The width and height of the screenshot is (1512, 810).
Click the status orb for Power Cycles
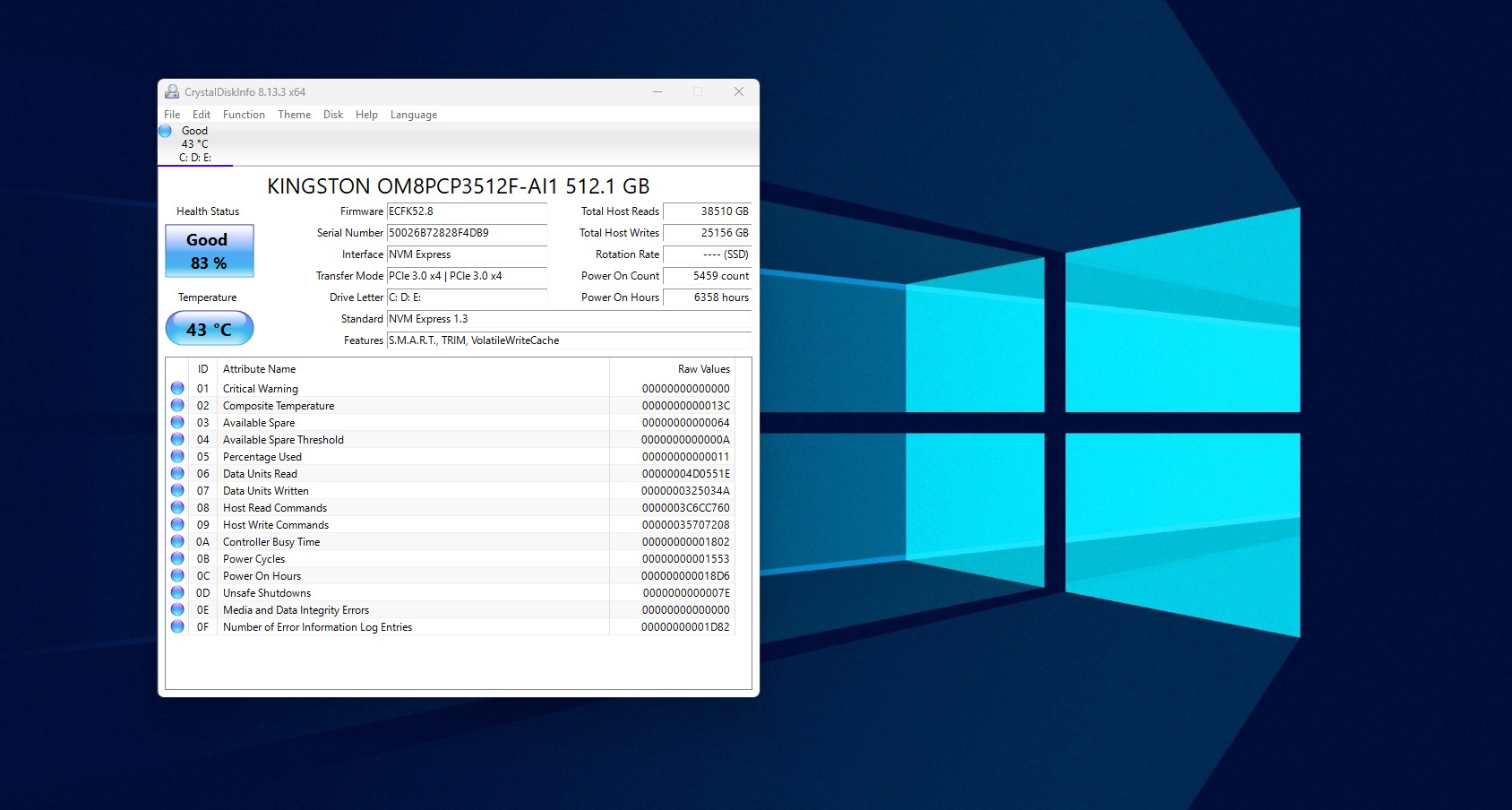[x=177, y=558]
